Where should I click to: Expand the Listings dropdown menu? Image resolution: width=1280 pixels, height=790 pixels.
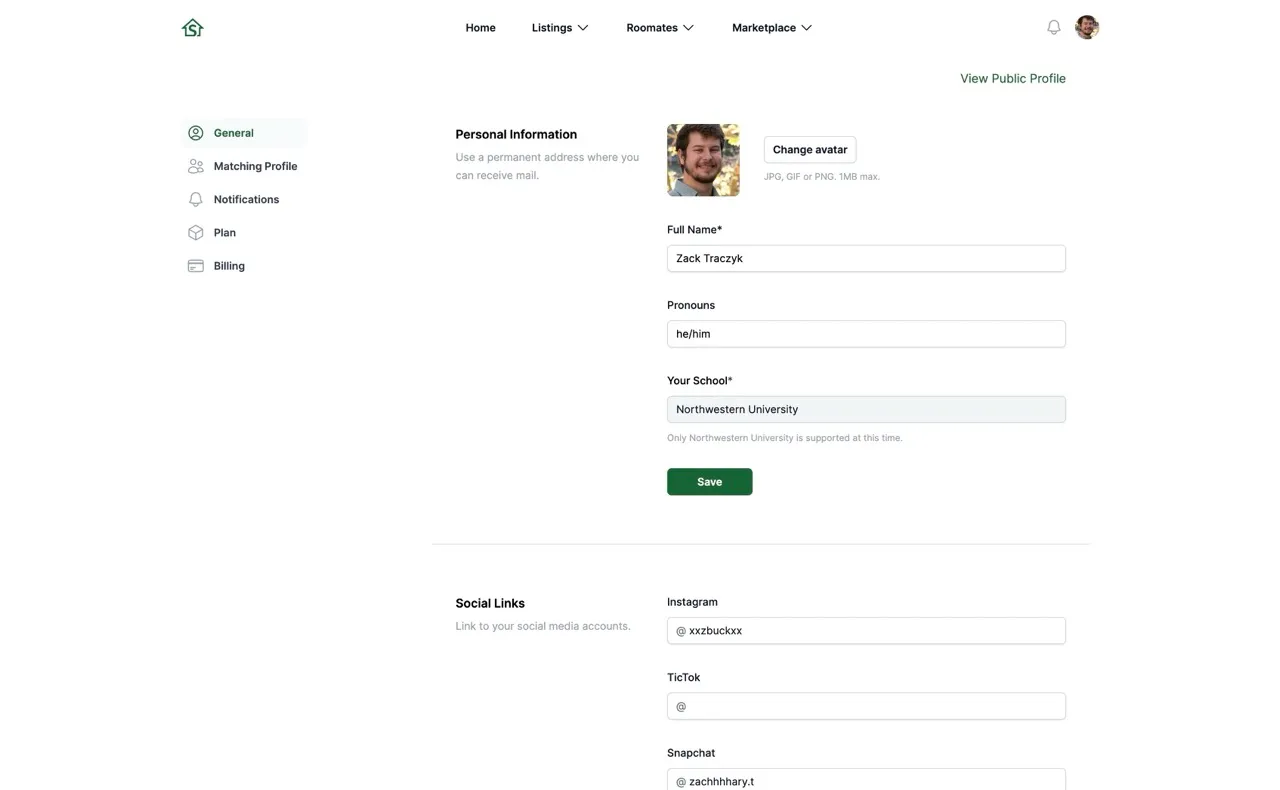tap(560, 28)
